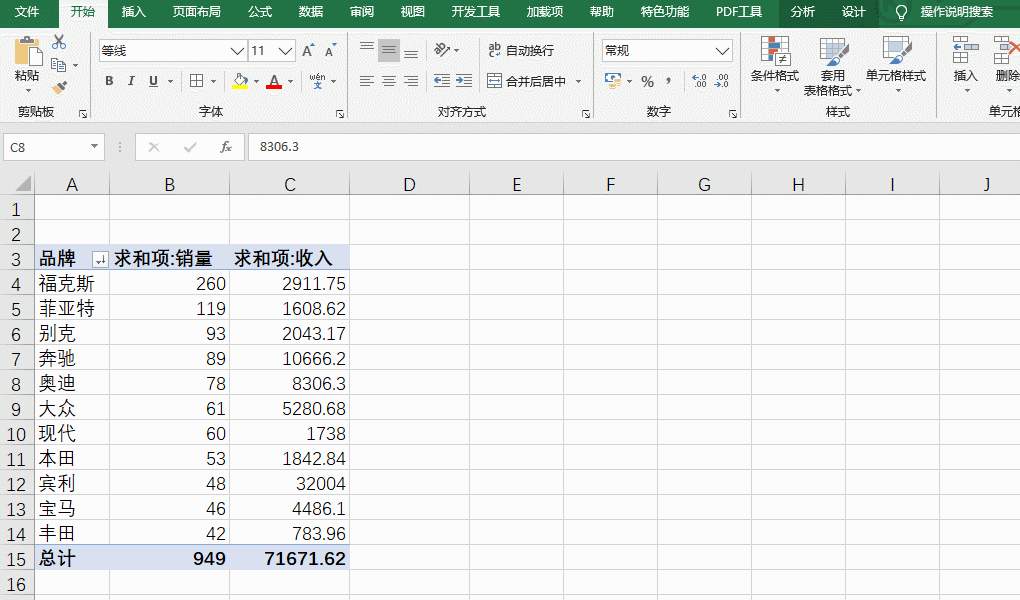The width and height of the screenshot is (1020, 600).
Task: Click the borders icon
Action: [x=196, y=81]
